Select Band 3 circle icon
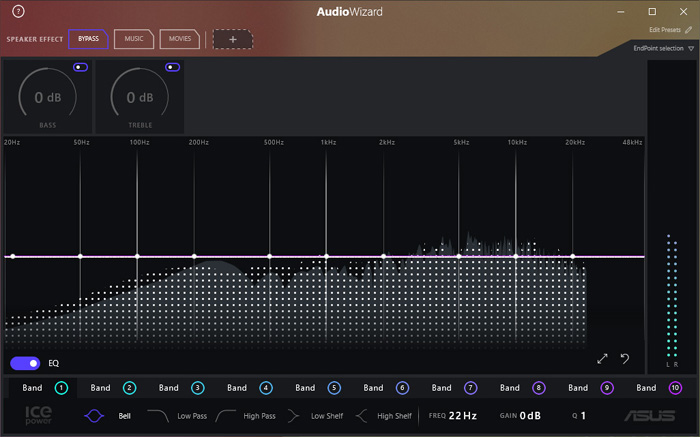700x437 pixels. tap(198, 388)
